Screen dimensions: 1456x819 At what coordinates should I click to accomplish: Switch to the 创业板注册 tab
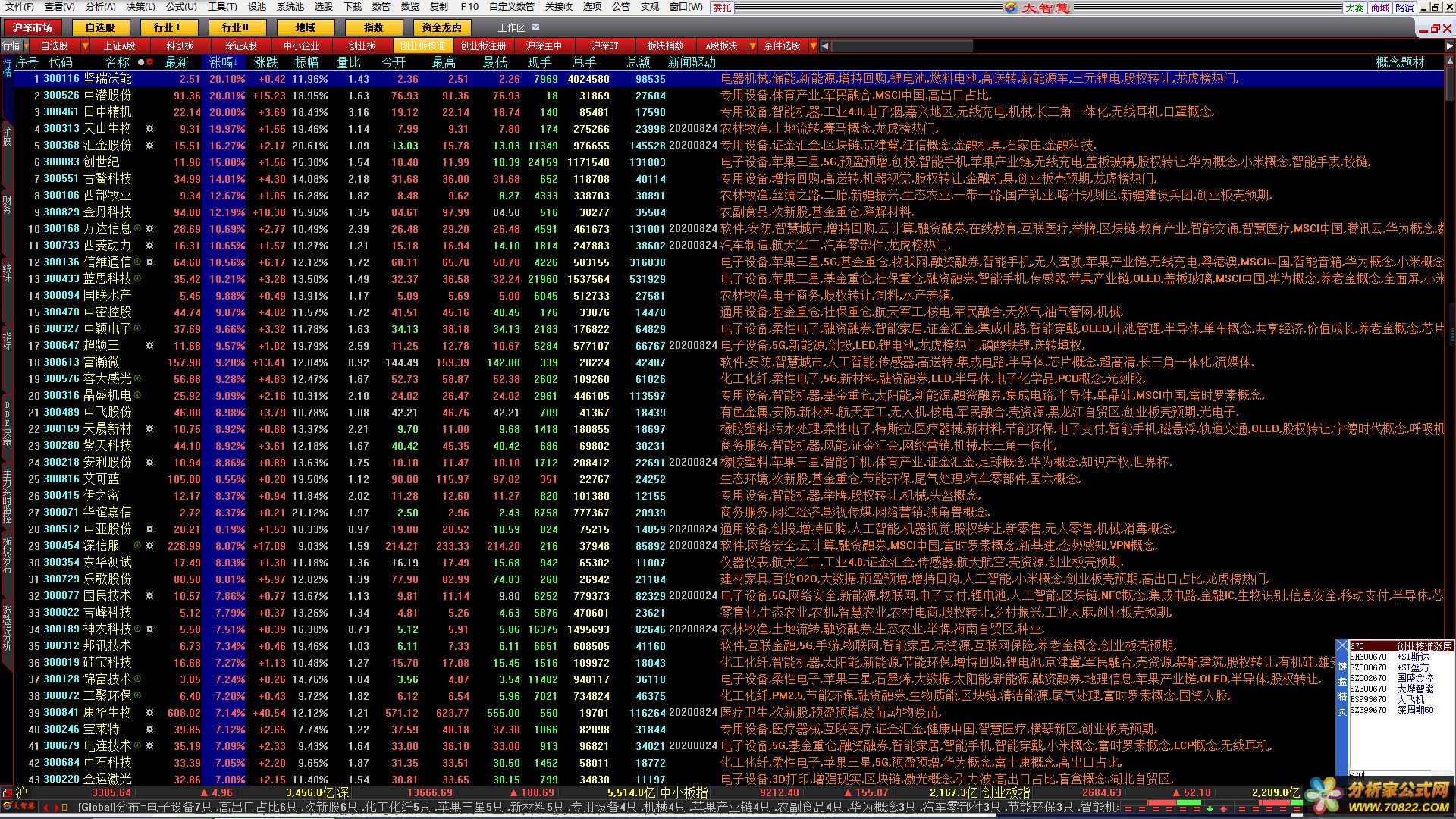coord(484,46)
